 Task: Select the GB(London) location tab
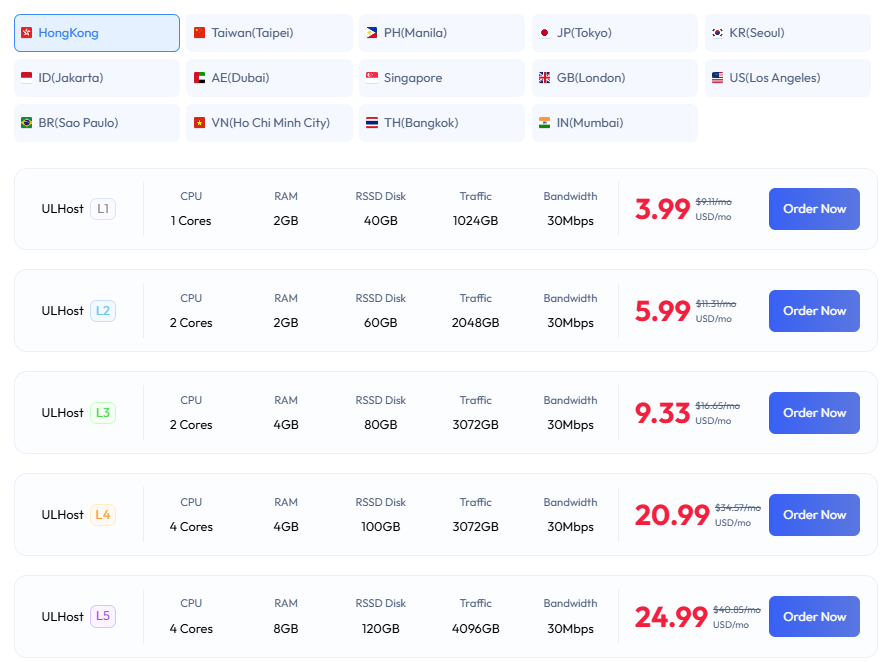614,78
